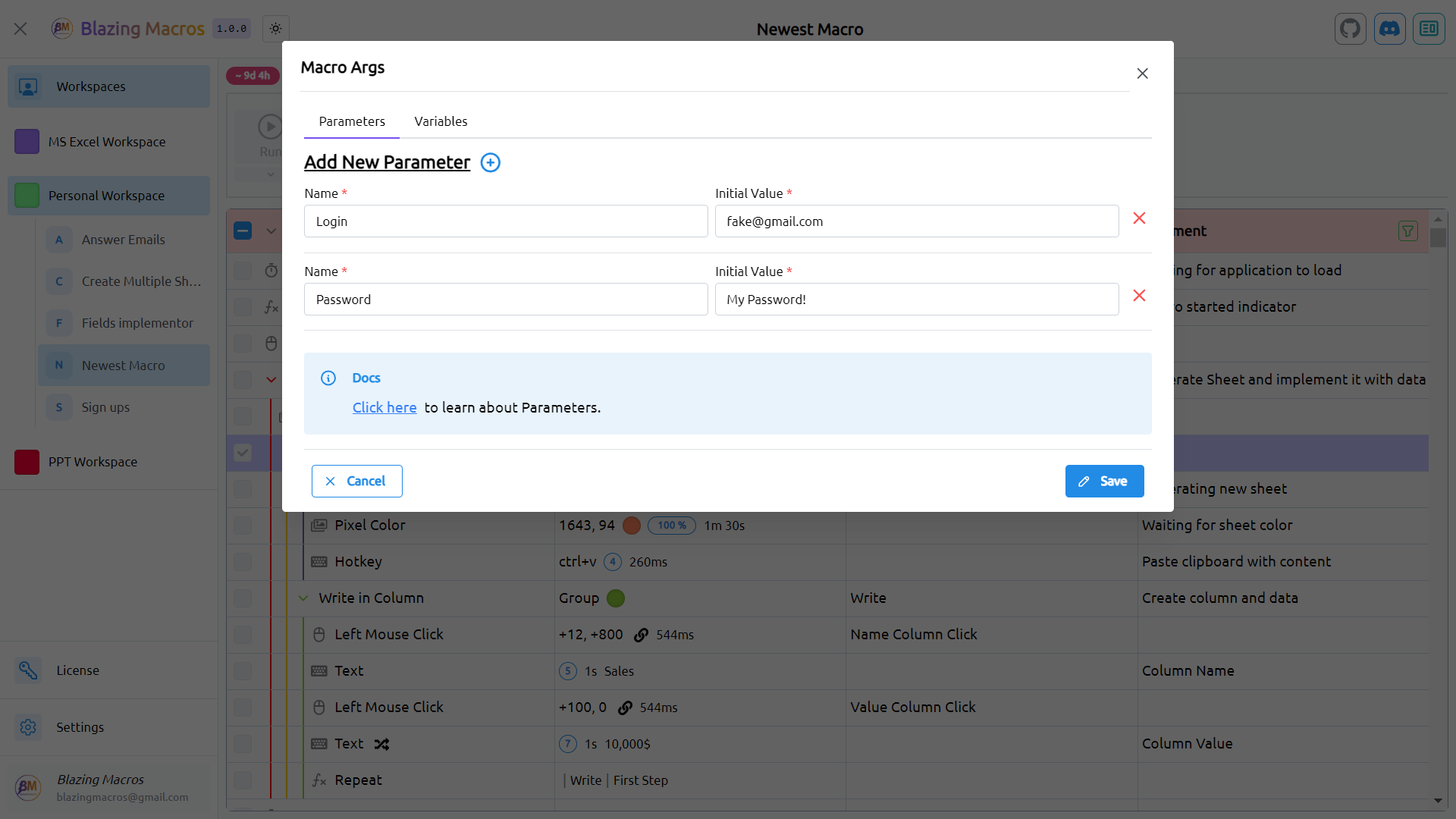The width and height of the screenshot is (1456, 819).
Task: Select Personal Workspace
Action: (108, 196)
